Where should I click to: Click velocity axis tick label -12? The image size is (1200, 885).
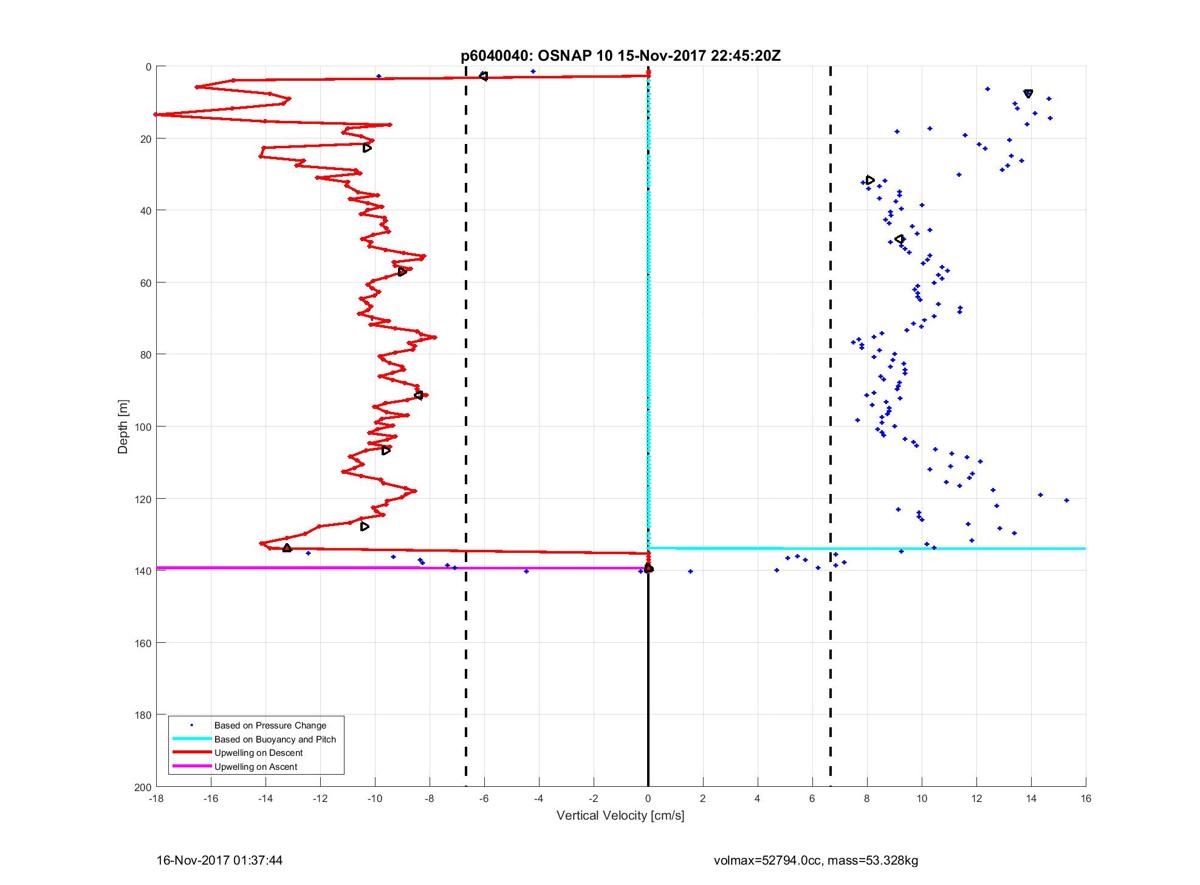[320, 799]
